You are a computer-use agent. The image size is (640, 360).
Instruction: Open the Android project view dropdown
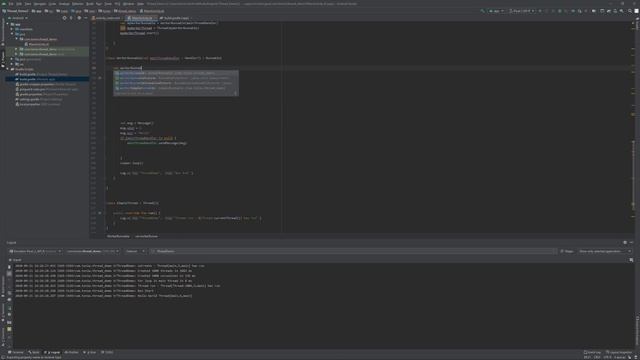click(18, 18)
